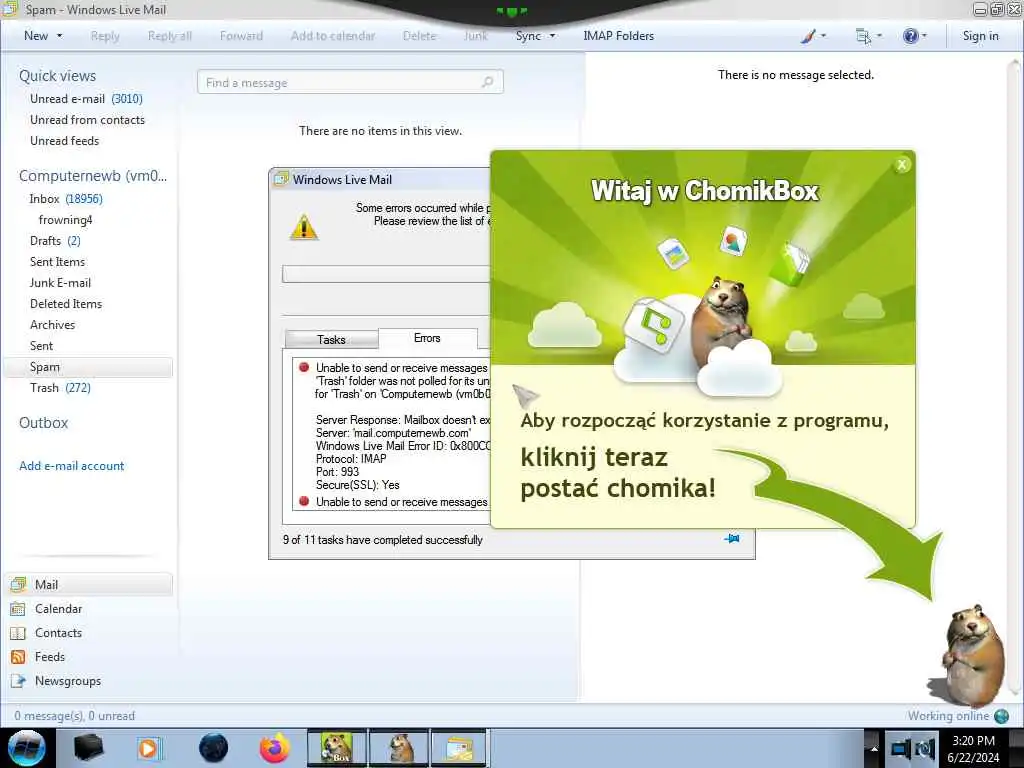1024x768 pixels.
Task: Click the yellow warning icon in dialog
Action: (x=304, y=227)
